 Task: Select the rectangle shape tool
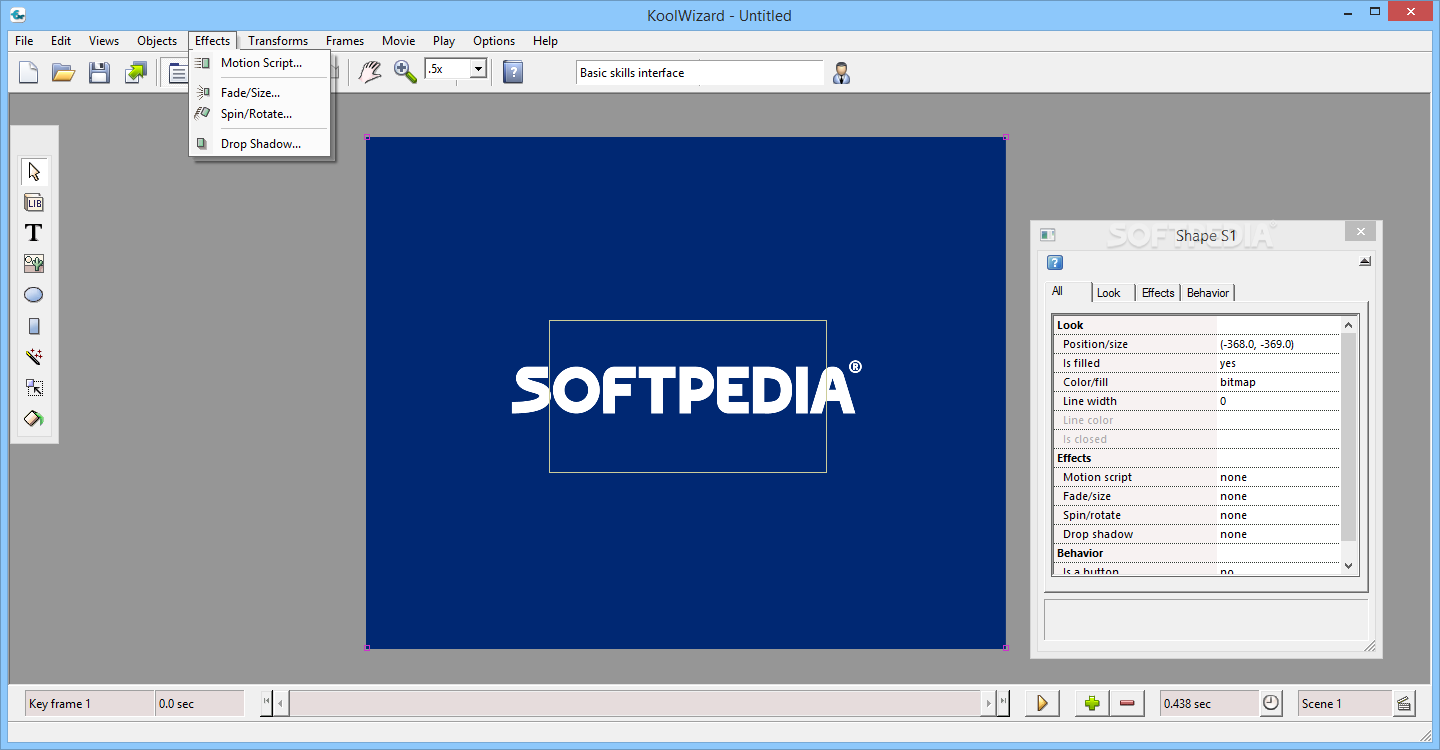tap(34, 326)
